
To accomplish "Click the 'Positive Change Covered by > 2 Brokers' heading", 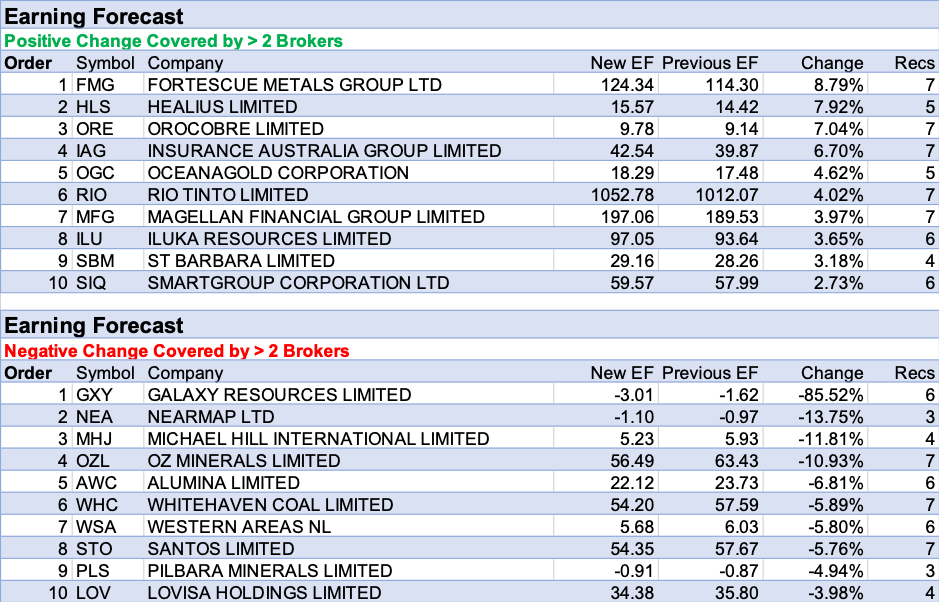I will pos(174,41).
